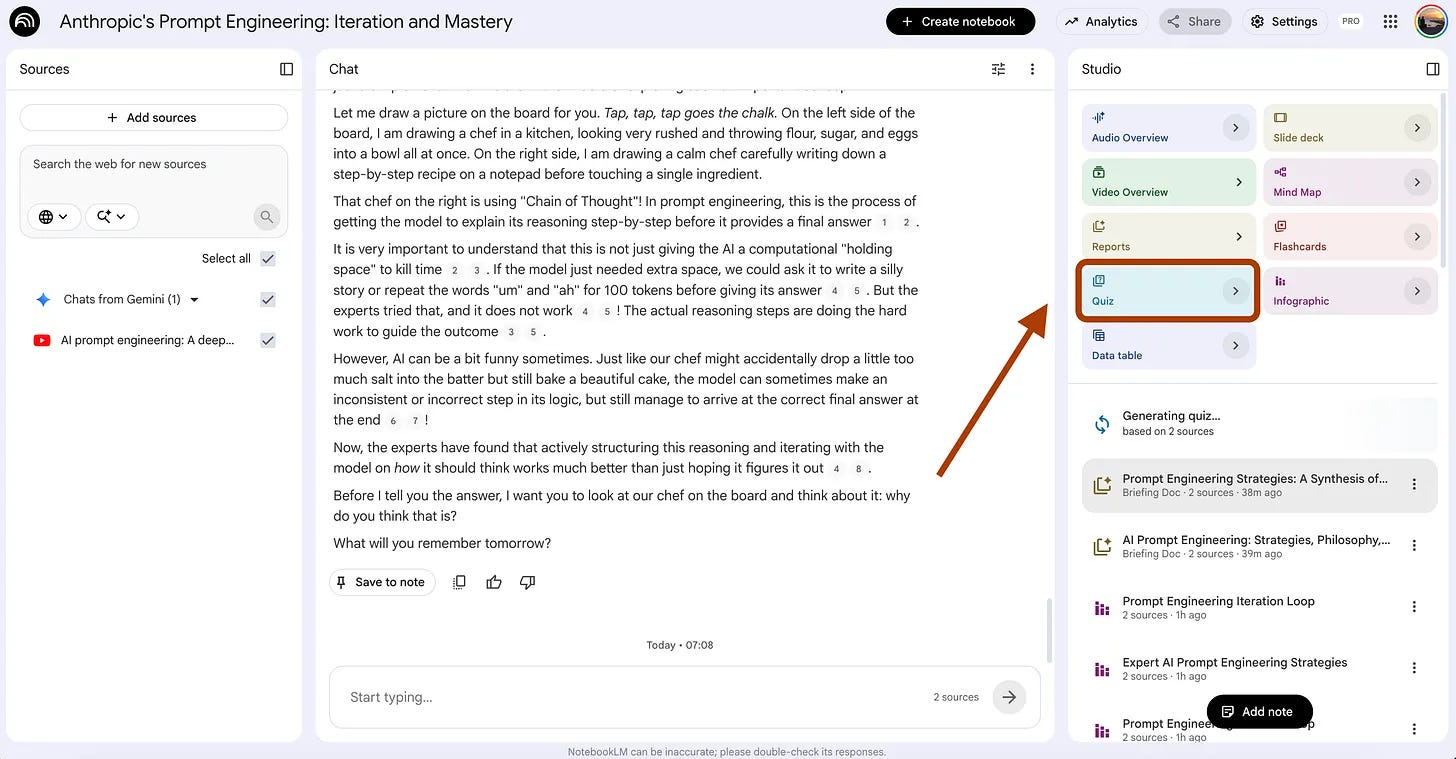Click the Create notebook button
This screenshot has width=1456, height=759.
tap(960, 21)
